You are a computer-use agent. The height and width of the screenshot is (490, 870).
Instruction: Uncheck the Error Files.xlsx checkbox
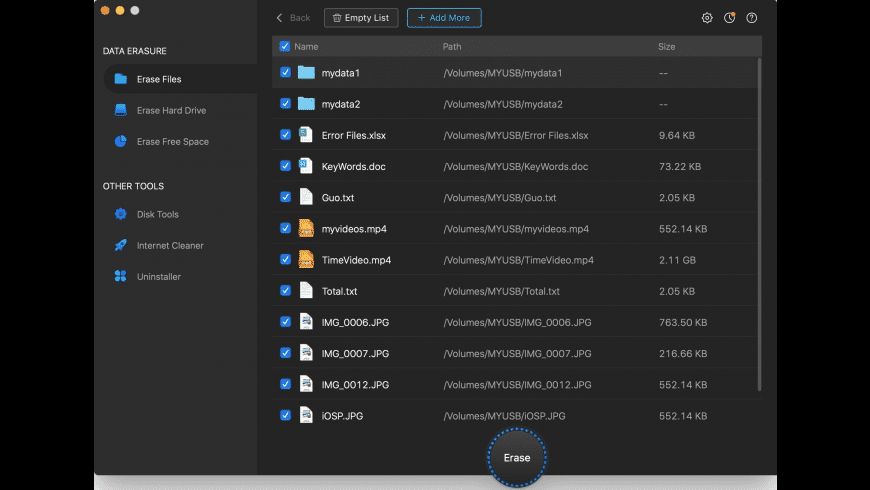pos(285,134)
